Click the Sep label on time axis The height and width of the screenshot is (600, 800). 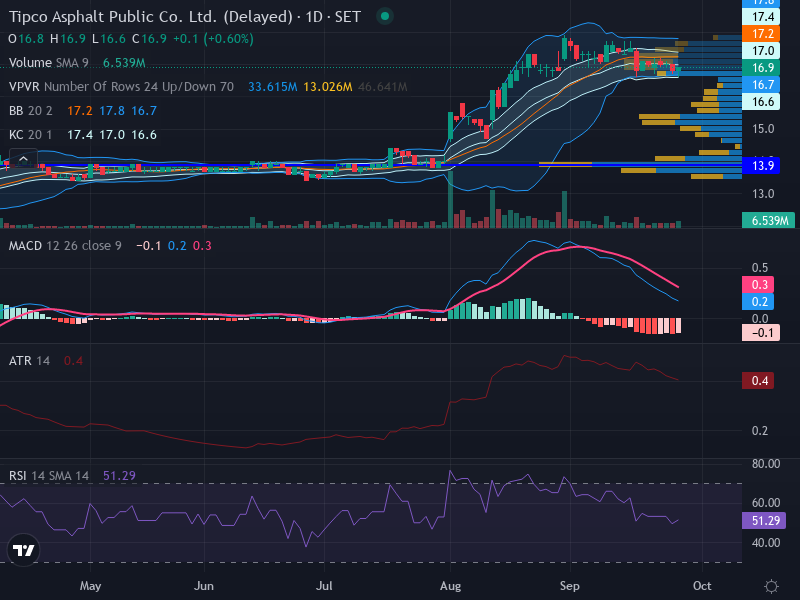click(569, 586)
